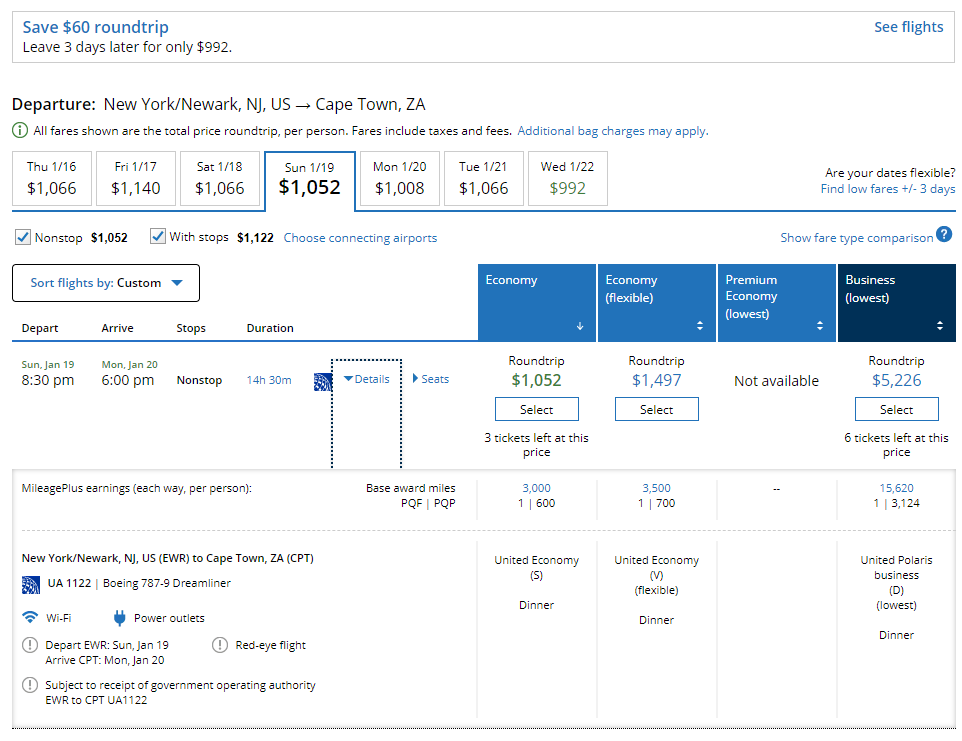
Task: Click the 8:30 pm departure time
Action: (x=48, y=380)
